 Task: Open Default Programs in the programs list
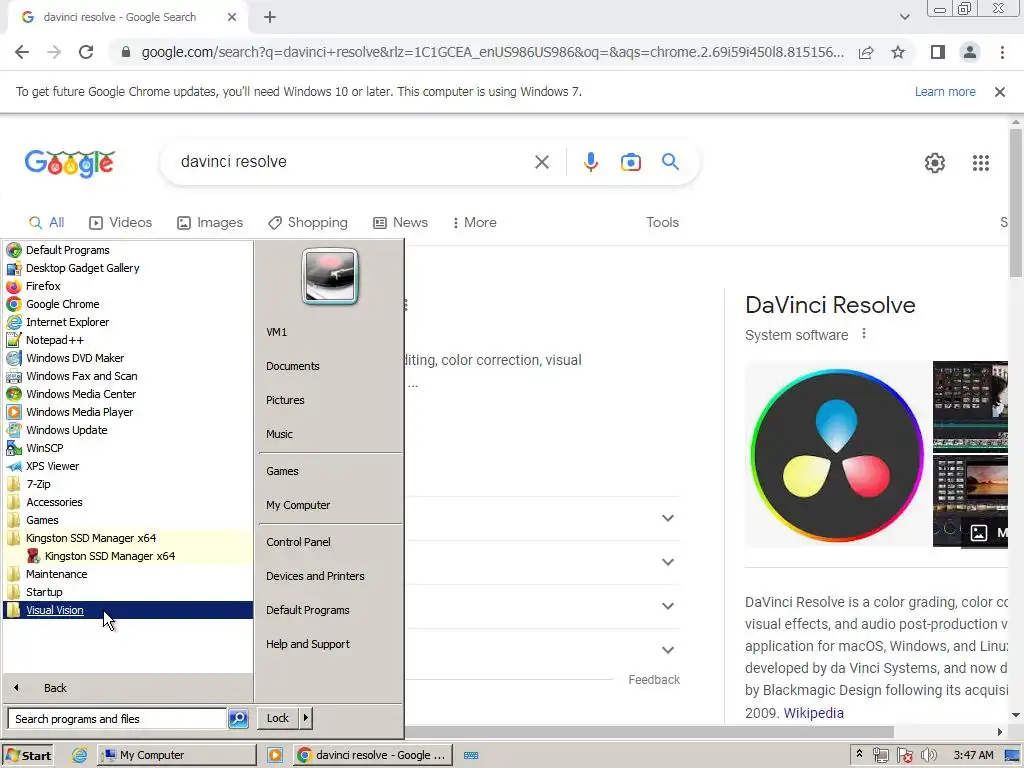pyautogui.click(x=67, y=250)
